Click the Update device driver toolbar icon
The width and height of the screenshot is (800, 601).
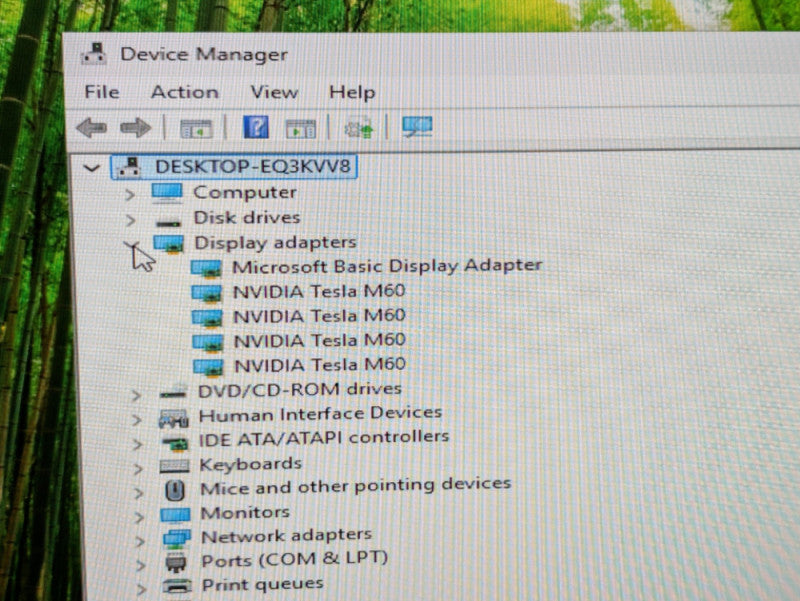click(359, 128)
